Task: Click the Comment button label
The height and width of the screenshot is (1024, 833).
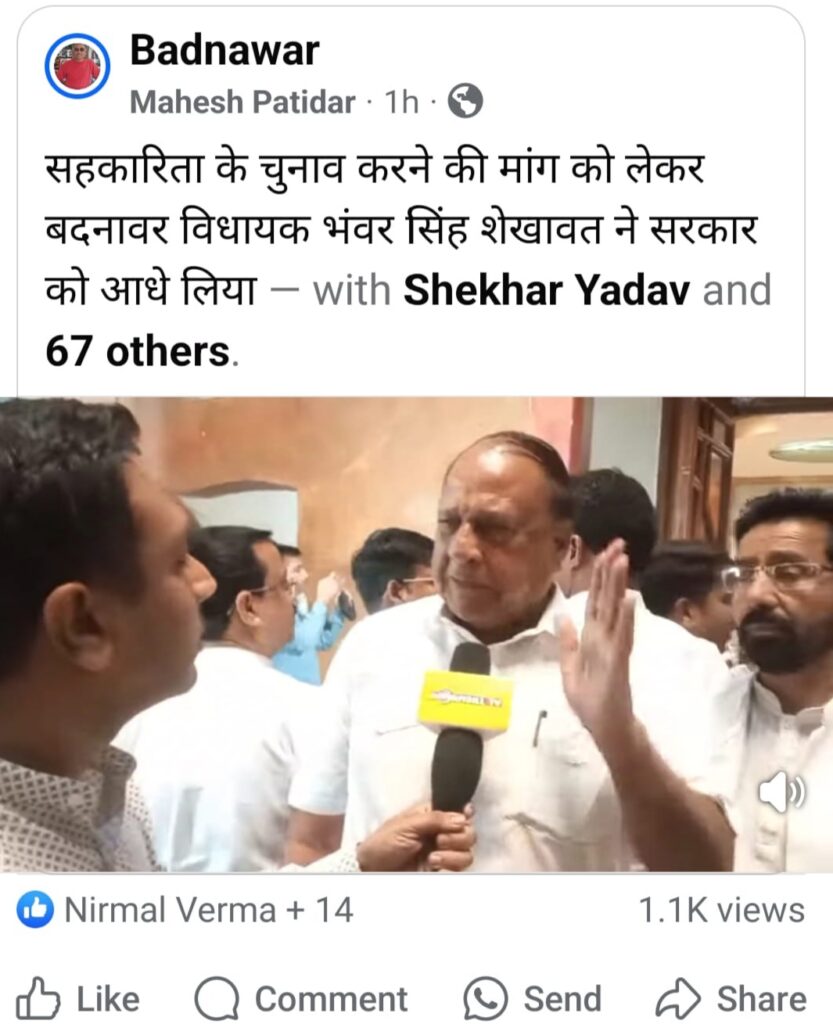Action: pyautogui.click(x=331, y=999)
